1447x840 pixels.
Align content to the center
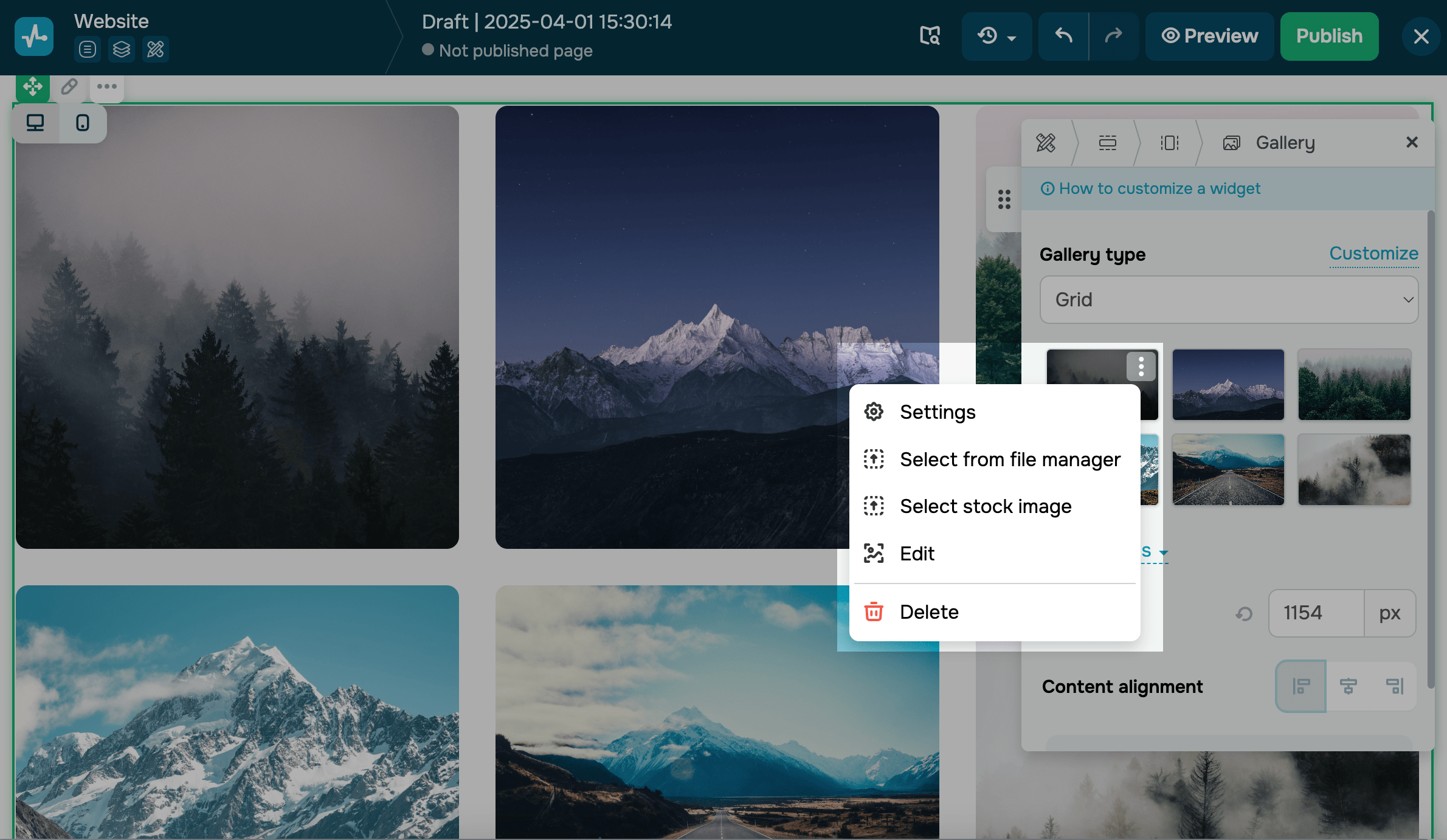point(1348,686)
